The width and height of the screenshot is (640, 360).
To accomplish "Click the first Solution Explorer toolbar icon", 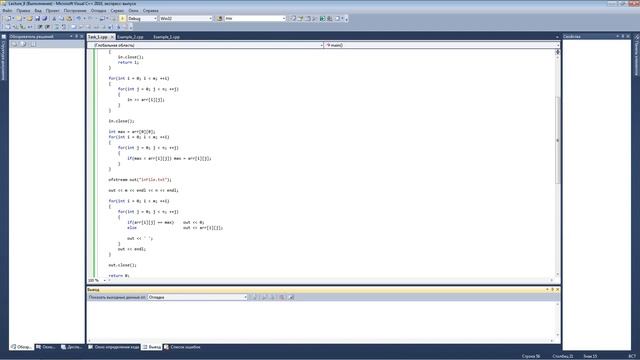I will click(x=14, y=44).
